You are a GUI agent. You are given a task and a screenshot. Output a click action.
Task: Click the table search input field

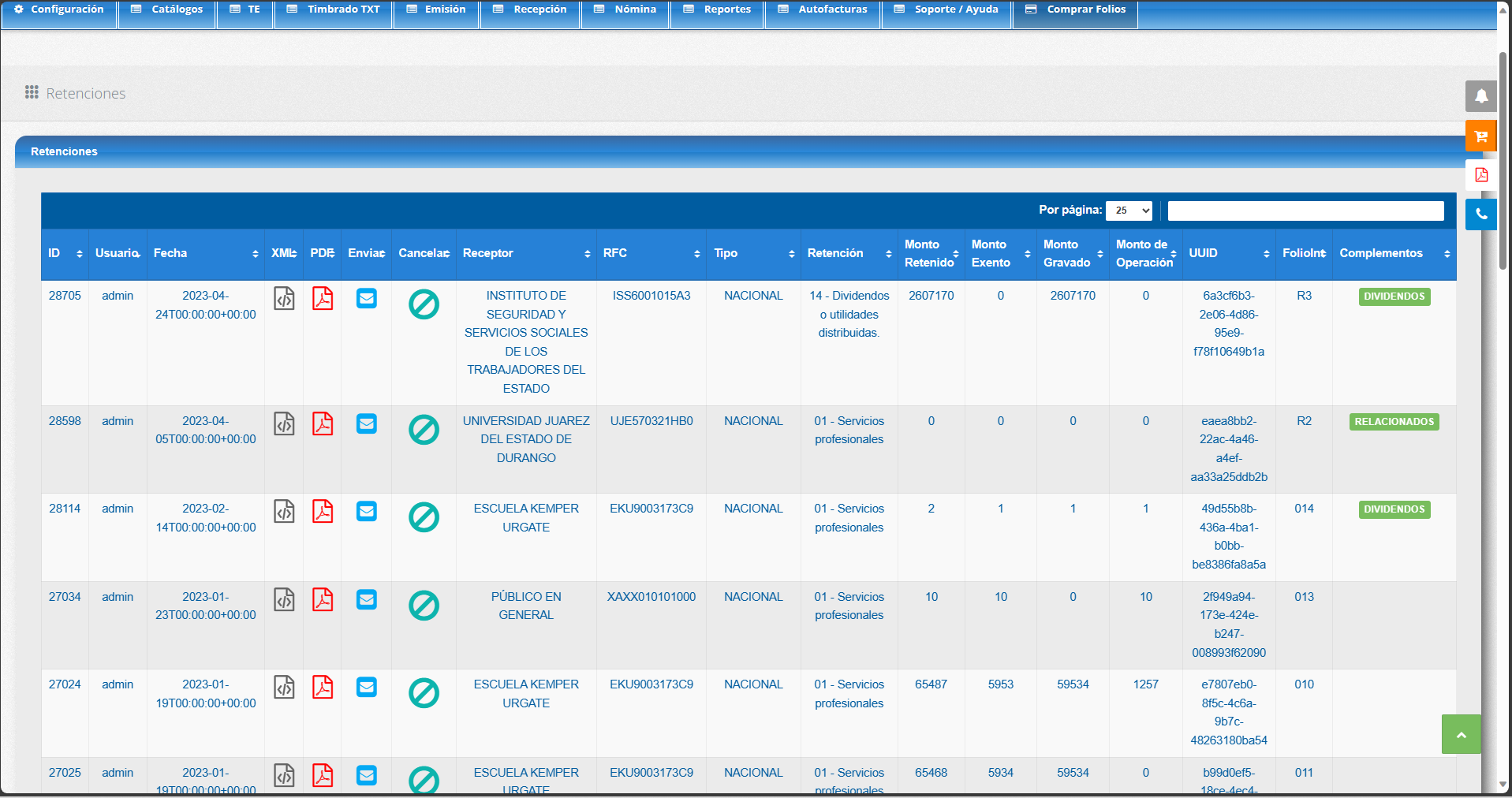[1305, 211]
